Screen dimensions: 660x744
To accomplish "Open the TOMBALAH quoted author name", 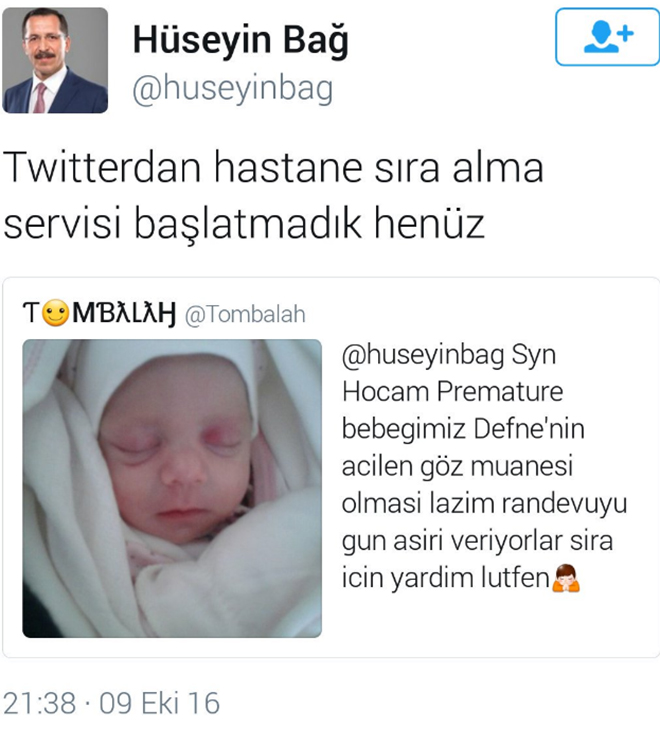I will 99,313.
